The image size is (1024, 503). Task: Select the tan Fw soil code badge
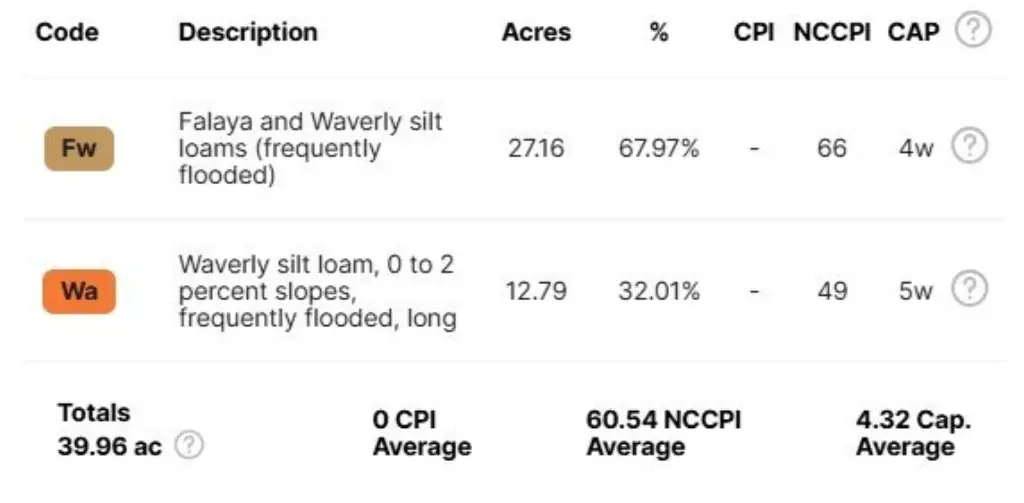coord(79,150)
